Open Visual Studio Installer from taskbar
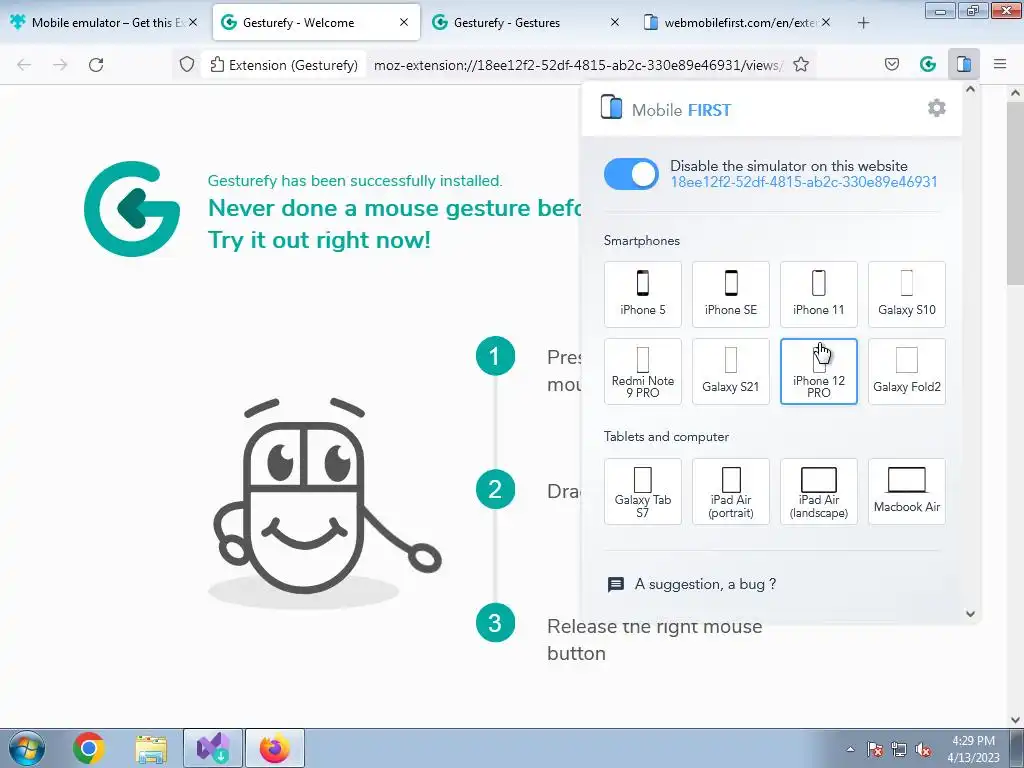The image size is (1024, 768). [x=213, y=748]
